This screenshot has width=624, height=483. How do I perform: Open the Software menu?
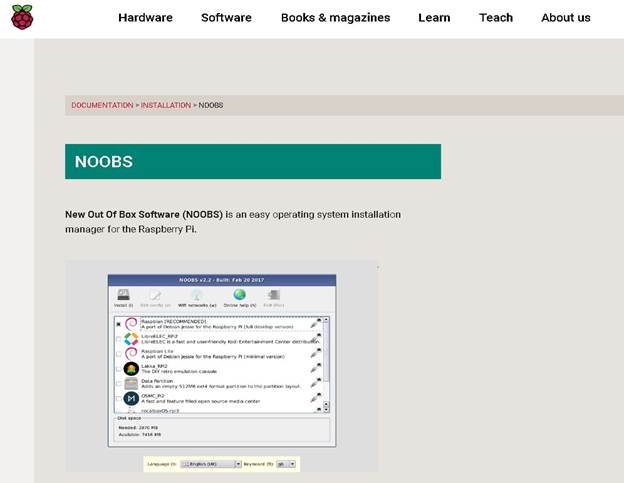226,18
